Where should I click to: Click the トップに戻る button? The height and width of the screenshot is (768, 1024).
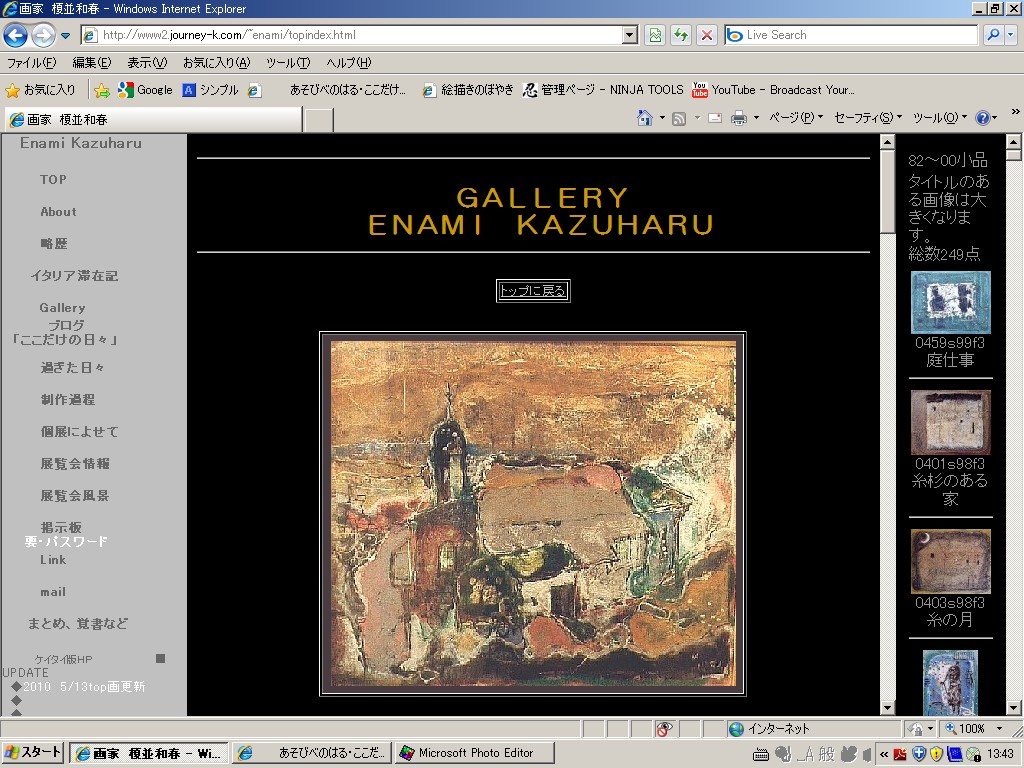(533, 291)
